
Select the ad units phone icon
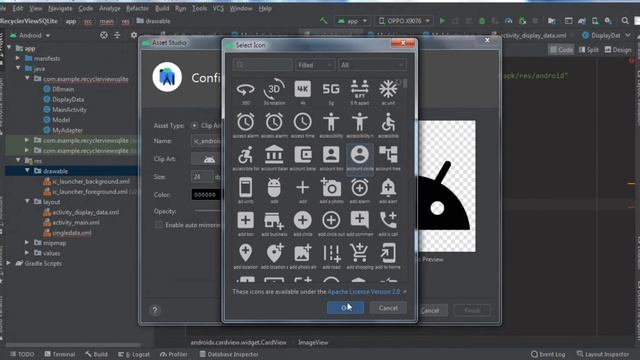coord(245,188)
